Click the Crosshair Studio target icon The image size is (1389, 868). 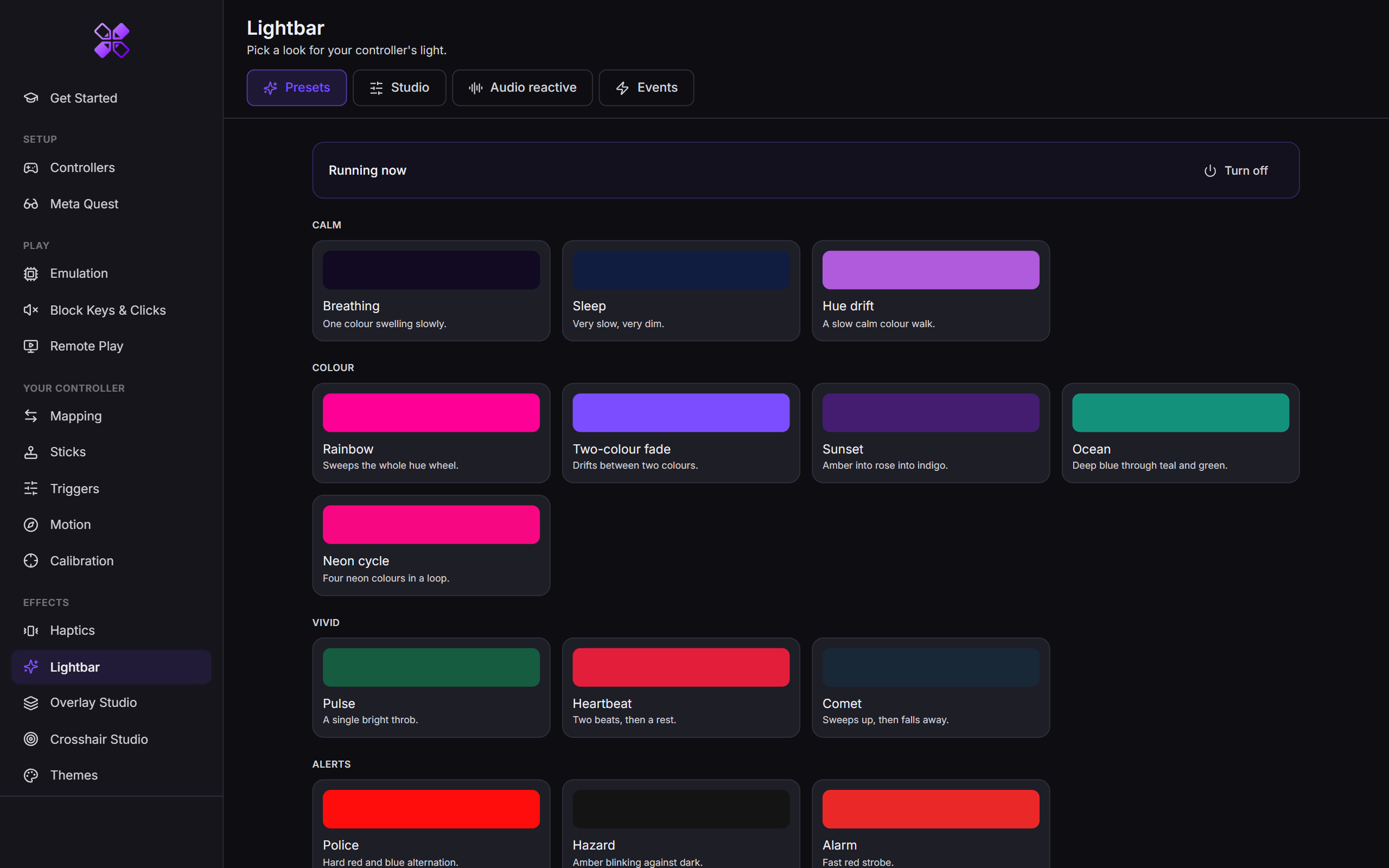(x=31, y=739)
